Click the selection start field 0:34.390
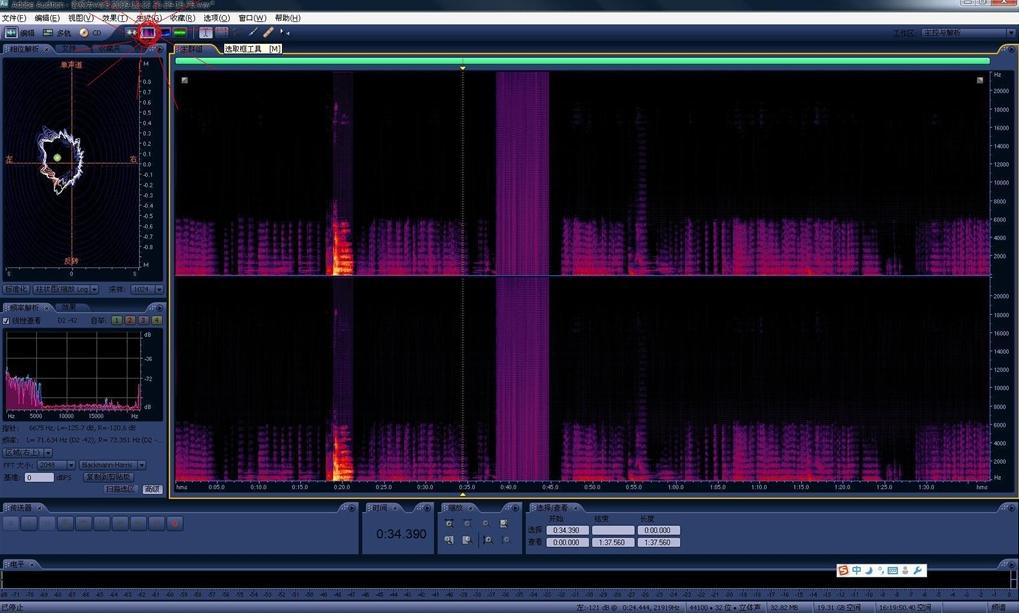The image size is (1019, 613). 567,530
